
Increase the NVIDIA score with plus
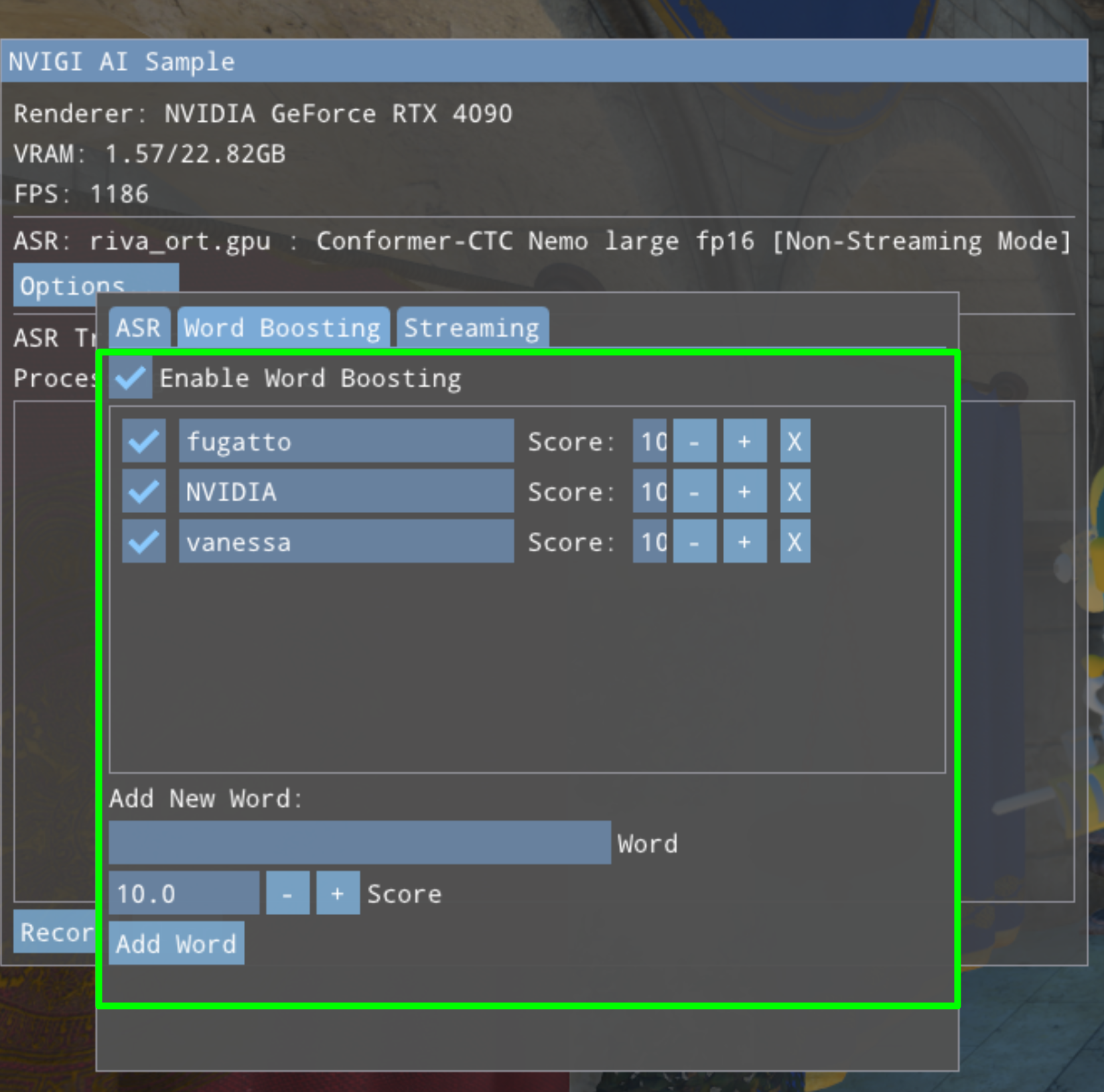click(745, 491)
